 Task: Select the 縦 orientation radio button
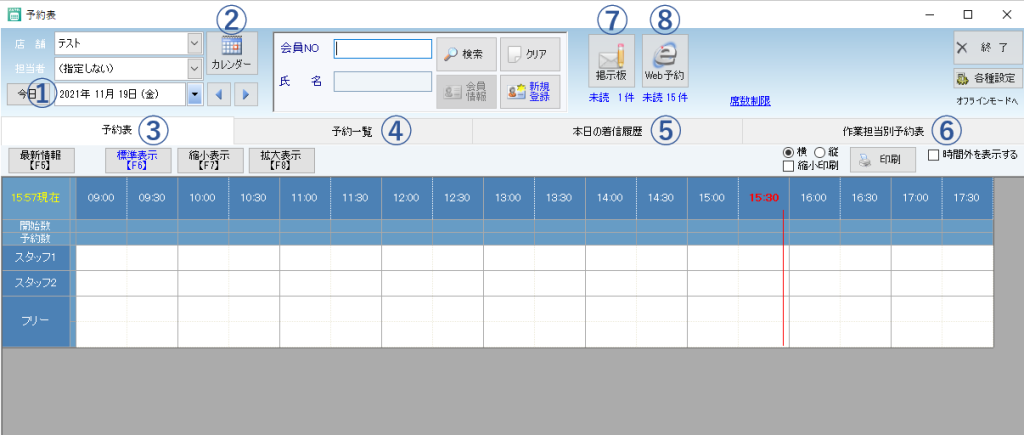[820, 151]
